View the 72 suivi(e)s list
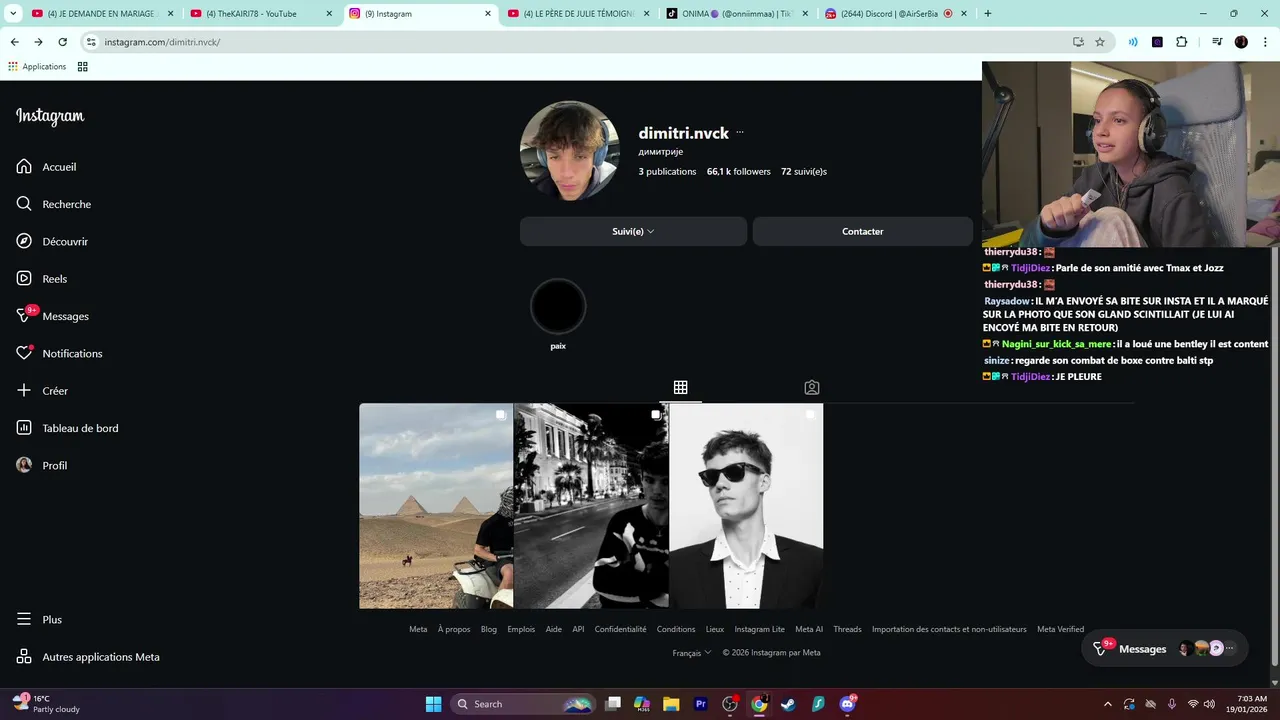1280x720 pixels. tap(804, 172)
